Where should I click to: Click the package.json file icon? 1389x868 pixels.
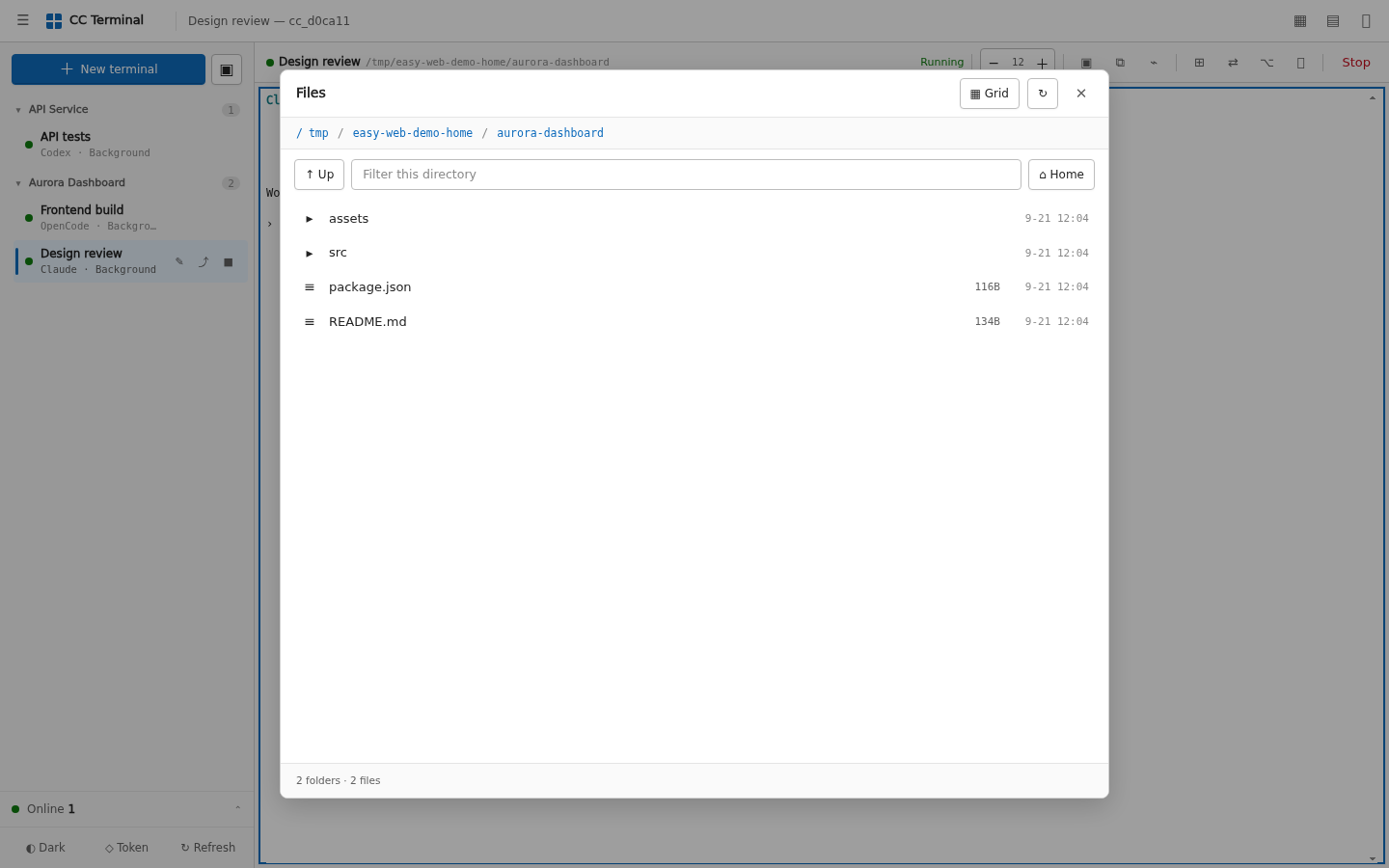click(310, 287)
